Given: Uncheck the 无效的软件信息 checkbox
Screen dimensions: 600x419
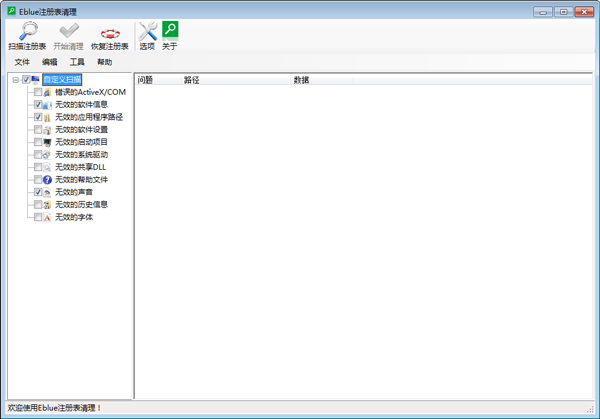Looking at the screenshot, I should pyautogui.click(x=38, y=104).
